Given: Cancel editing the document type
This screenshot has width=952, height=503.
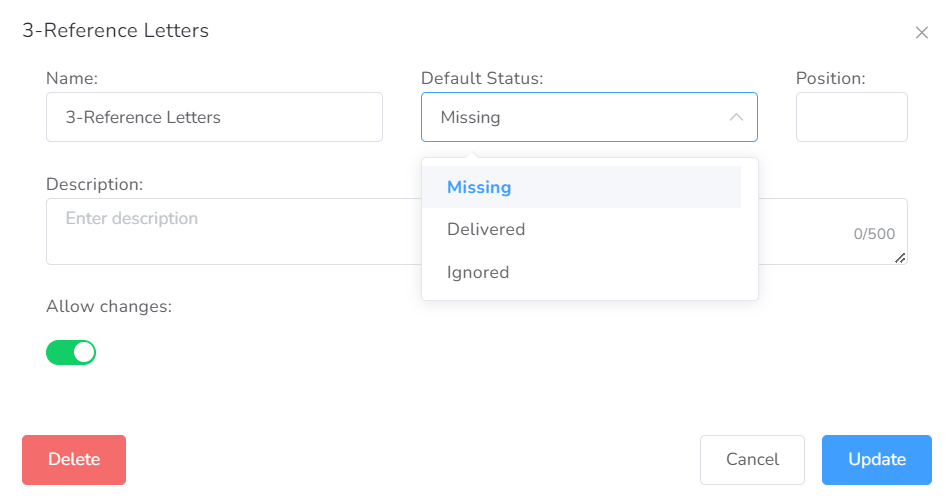Looking at the screenshot, I should click(x=752, y=460).
